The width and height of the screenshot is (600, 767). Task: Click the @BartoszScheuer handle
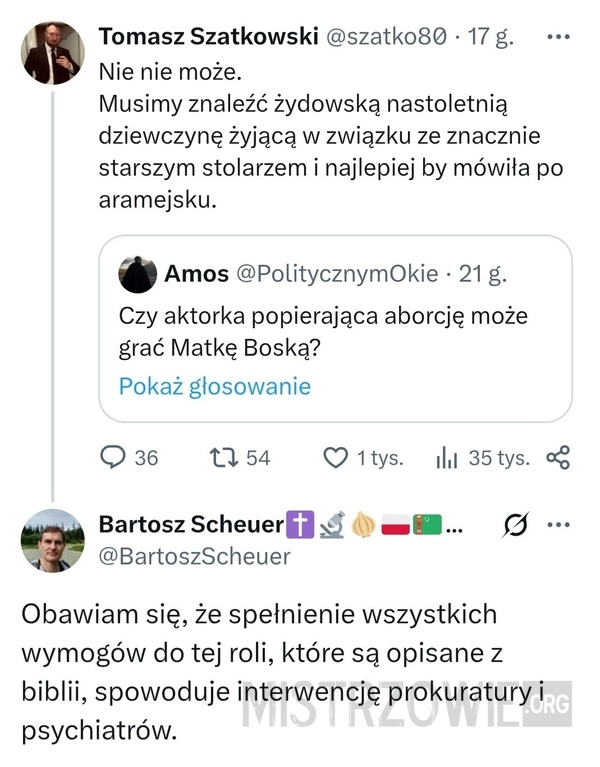(194, 556)
